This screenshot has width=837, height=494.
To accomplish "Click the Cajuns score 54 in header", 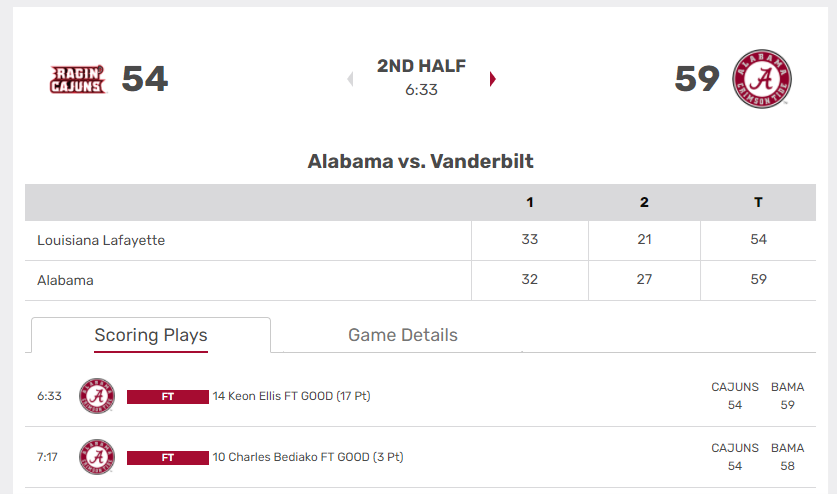I will tap(145, 79).
